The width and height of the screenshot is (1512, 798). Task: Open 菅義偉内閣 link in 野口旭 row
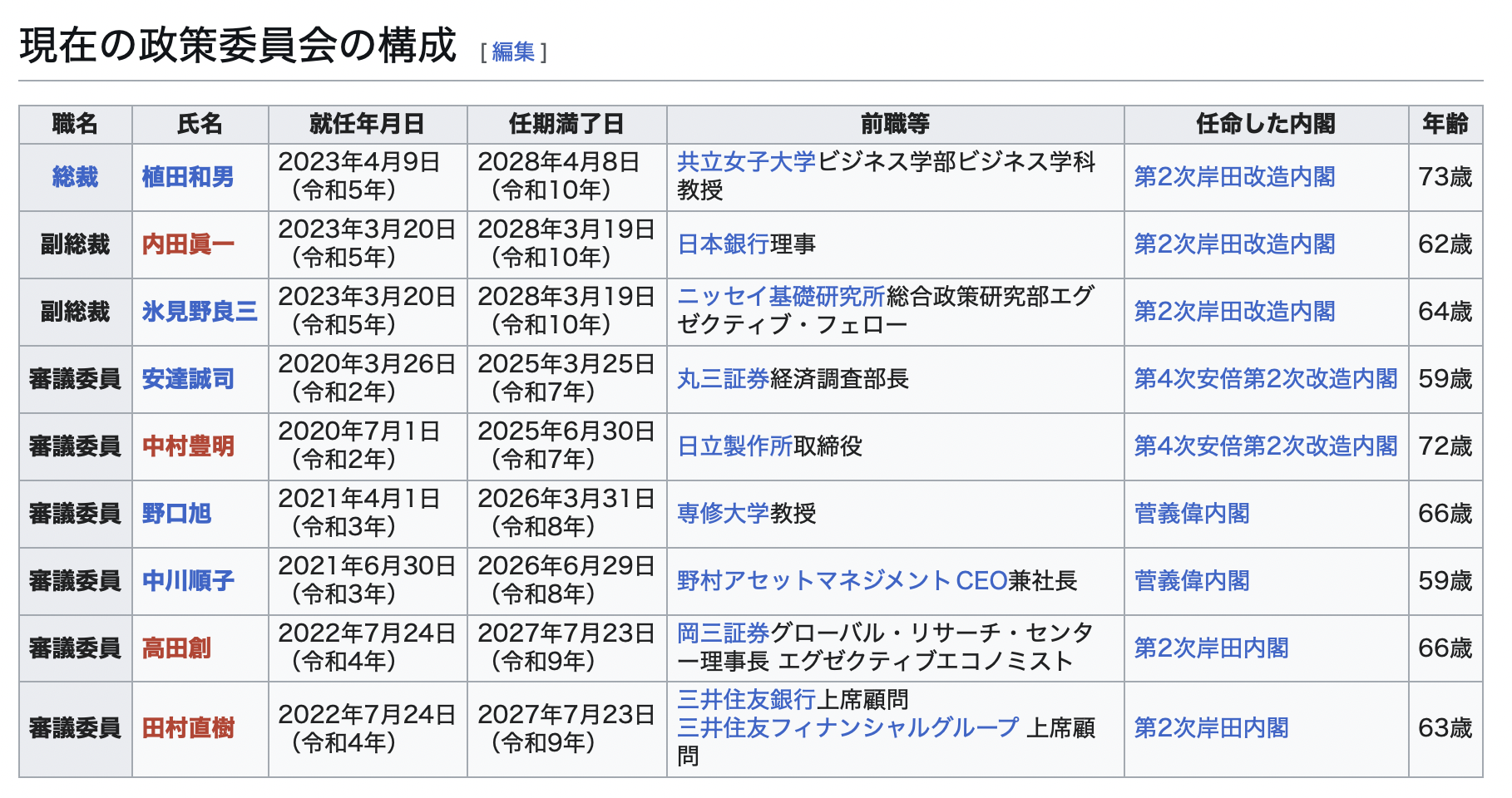tap(1192, 514)
